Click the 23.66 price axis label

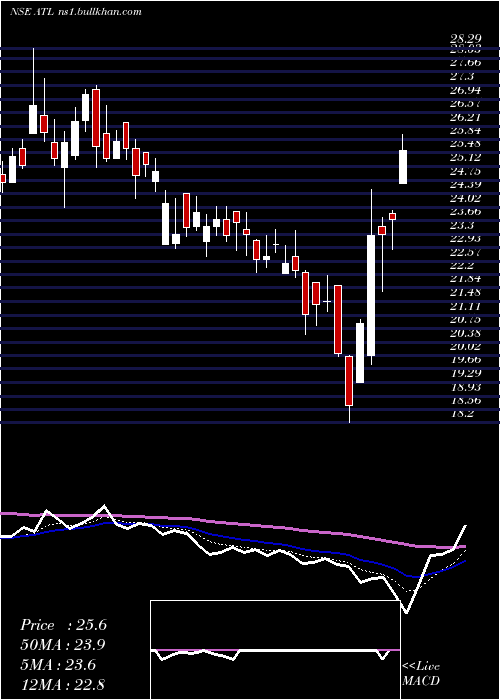point(466,211)
